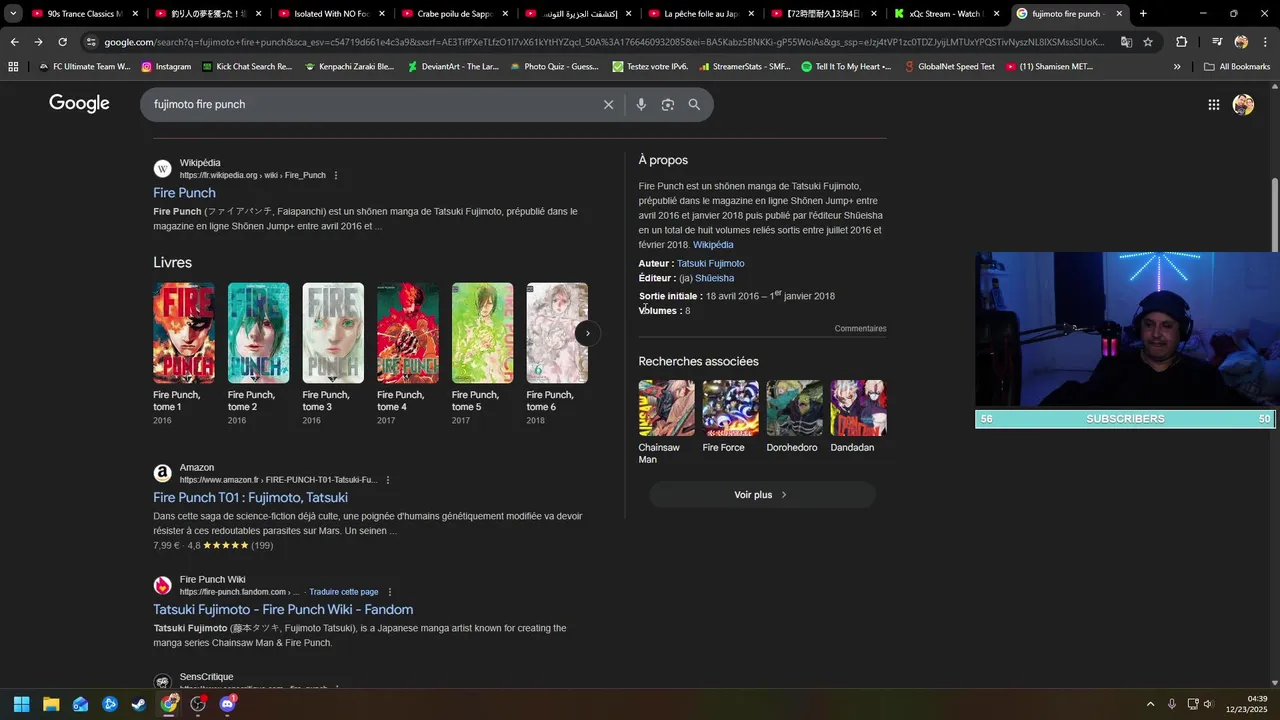This screenshot has width=1280, height=720.
Task: Show the next books in the Livres carousel
Action: click(x=588, y=333)
